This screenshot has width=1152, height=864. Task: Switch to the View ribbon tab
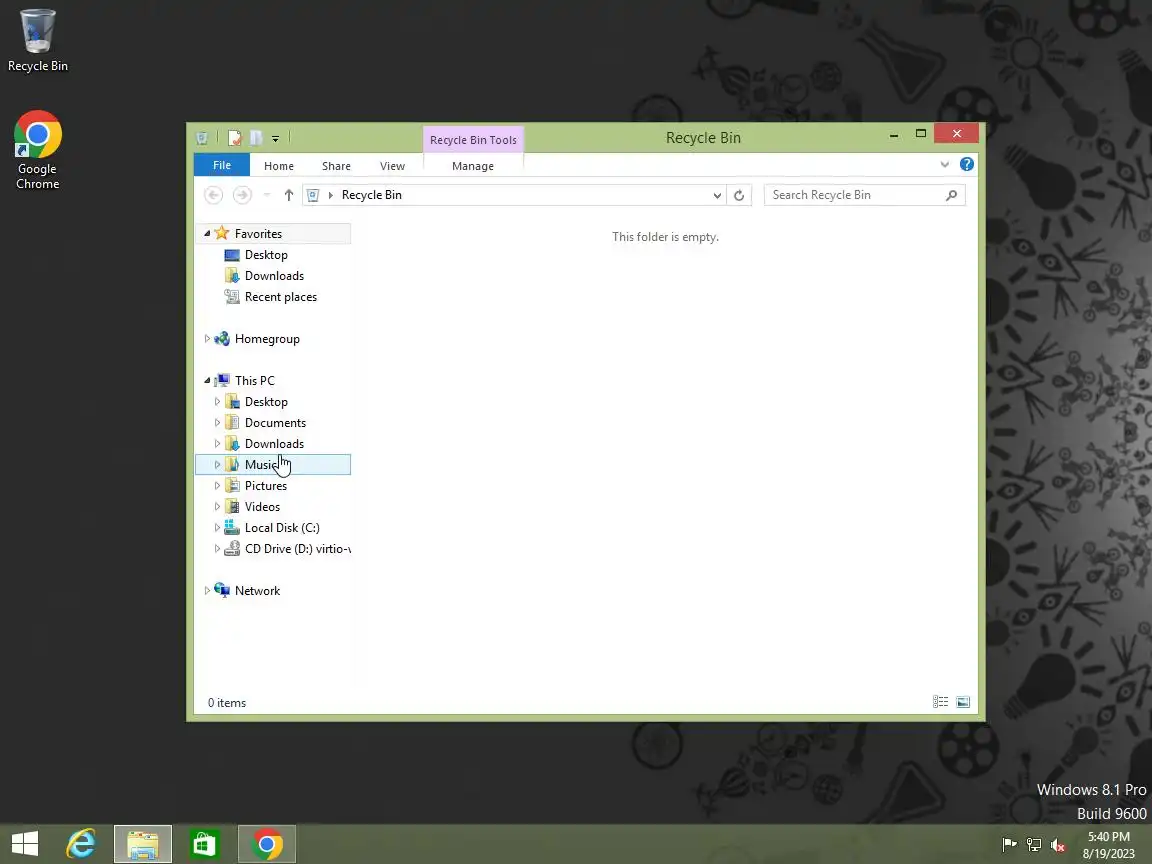click(392, 166)
